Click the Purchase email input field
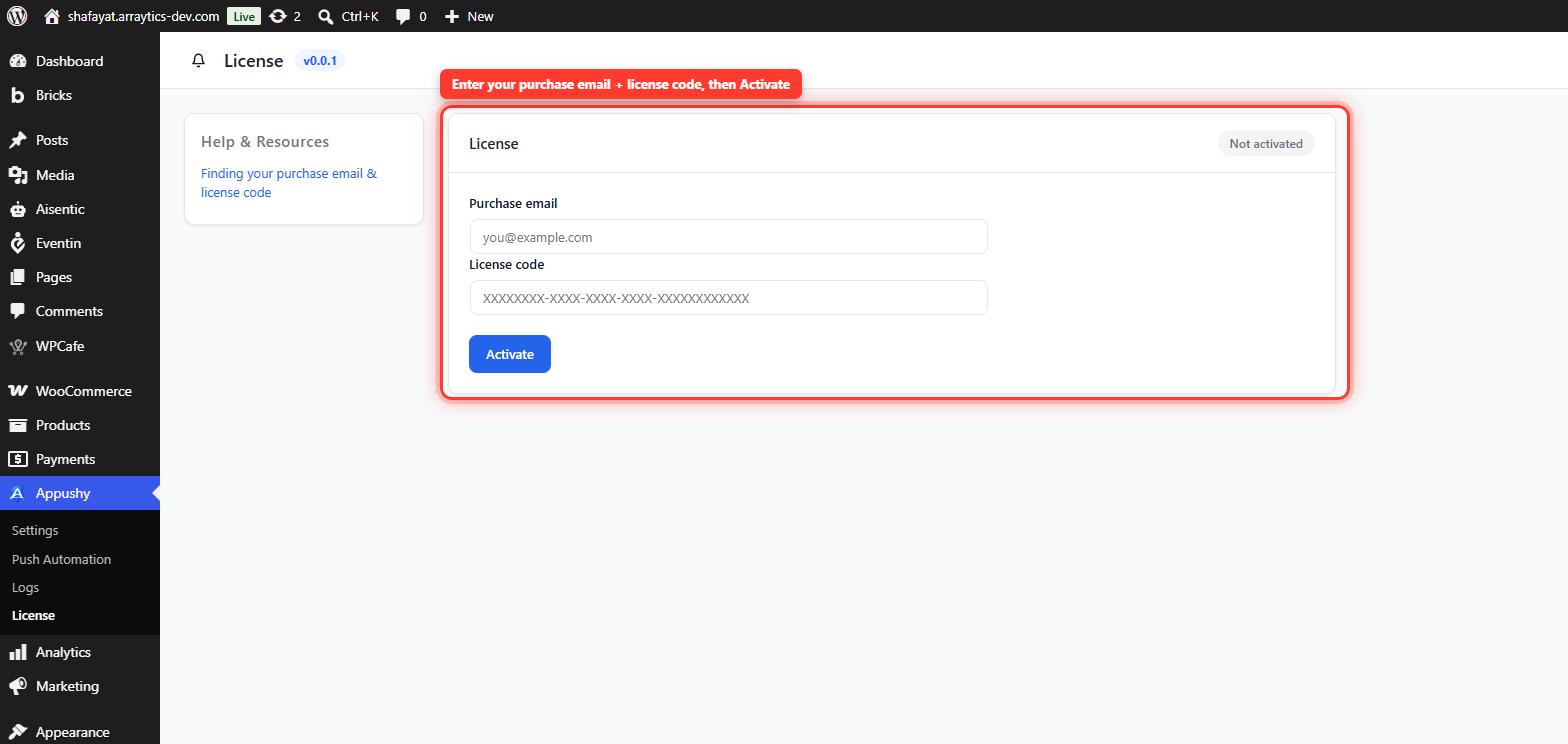Screen dimensions: 1568x744 click(728, 237)
